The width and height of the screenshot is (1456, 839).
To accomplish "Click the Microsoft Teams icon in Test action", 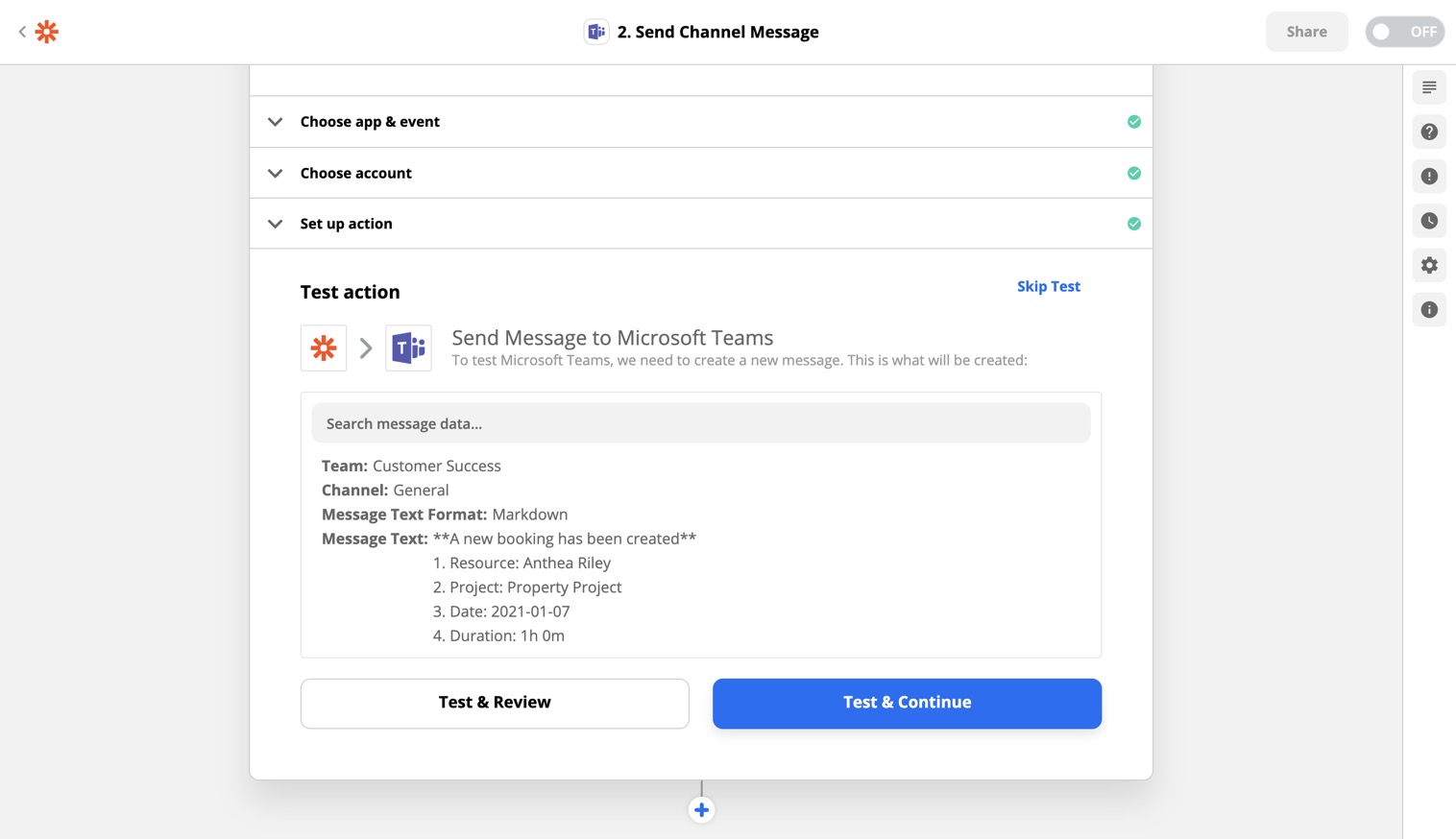I will point(408,348).
